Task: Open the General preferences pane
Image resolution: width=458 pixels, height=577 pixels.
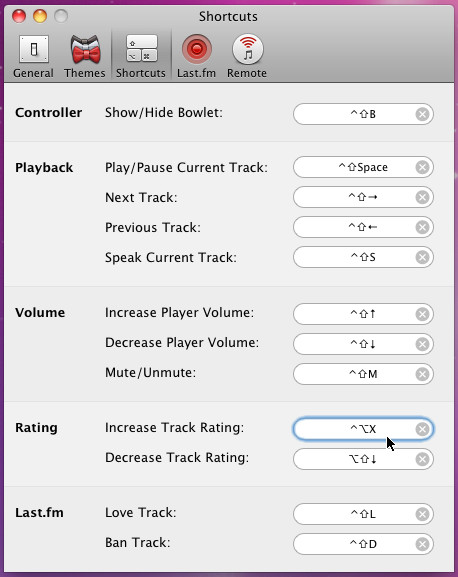Action: click(33, 57)
